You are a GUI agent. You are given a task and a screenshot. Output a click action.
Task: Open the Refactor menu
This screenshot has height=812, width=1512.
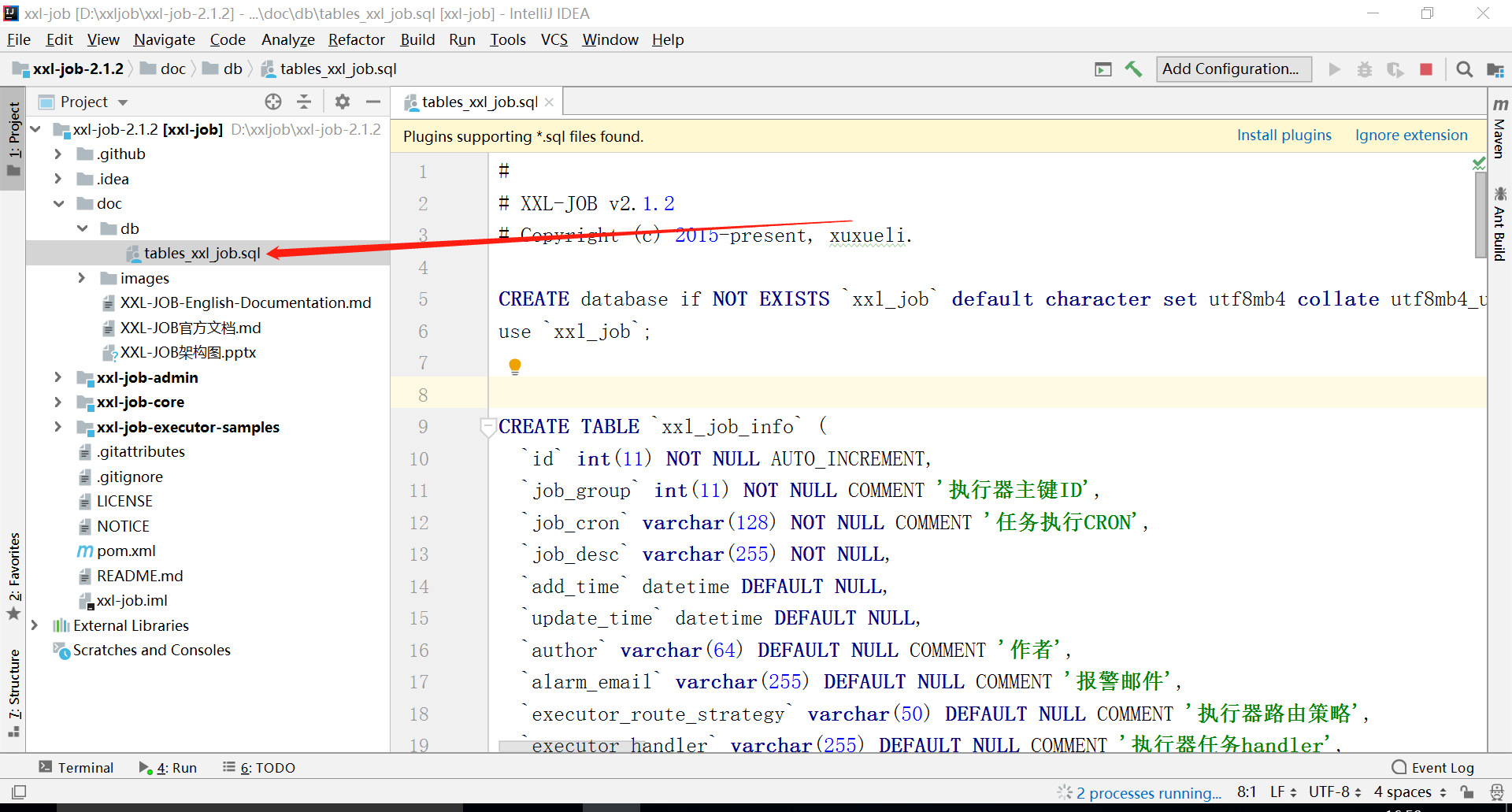pyautogui.click(x=357, y=39)
